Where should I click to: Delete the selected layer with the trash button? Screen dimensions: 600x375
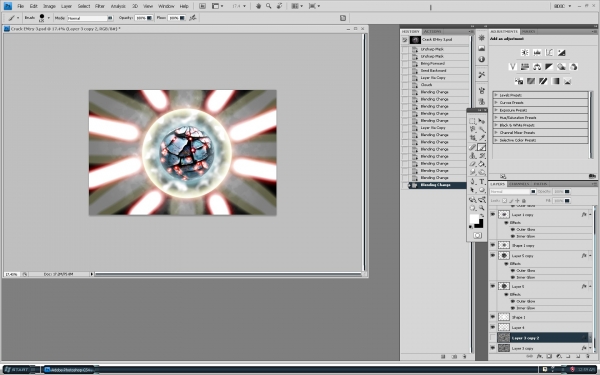(588, 356)
